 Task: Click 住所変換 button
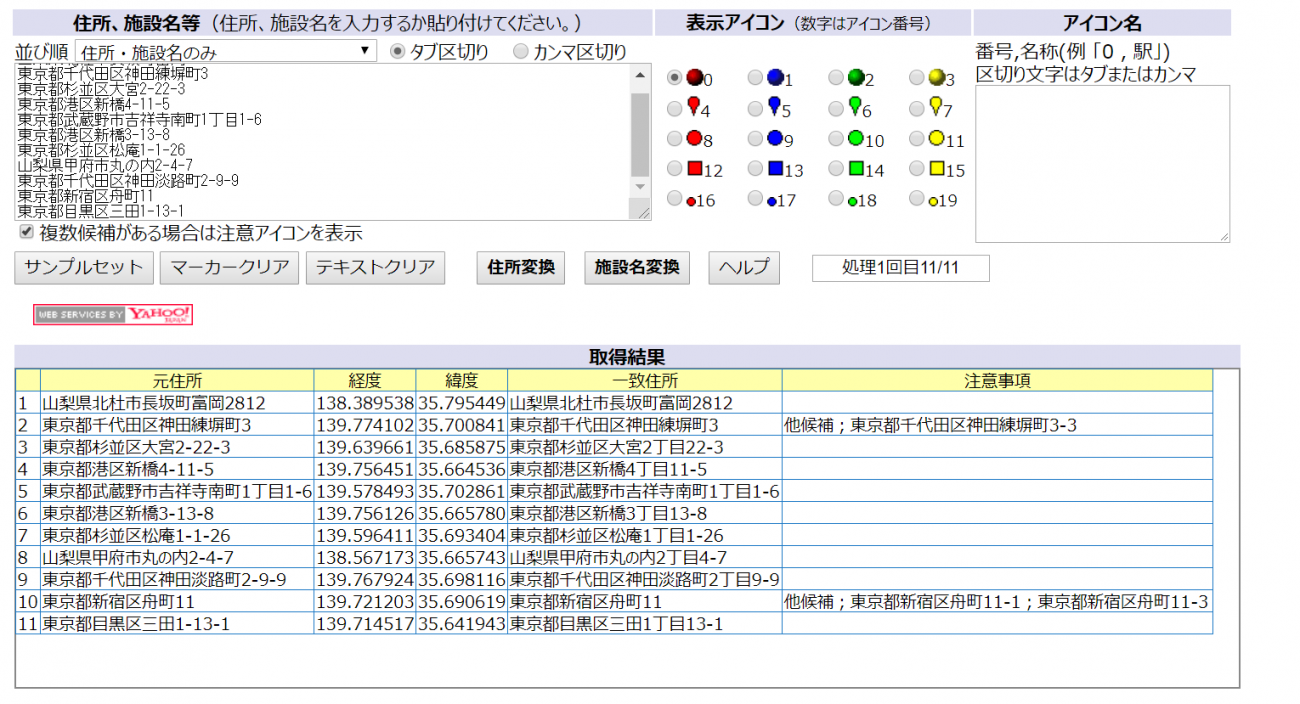point(520,267)
